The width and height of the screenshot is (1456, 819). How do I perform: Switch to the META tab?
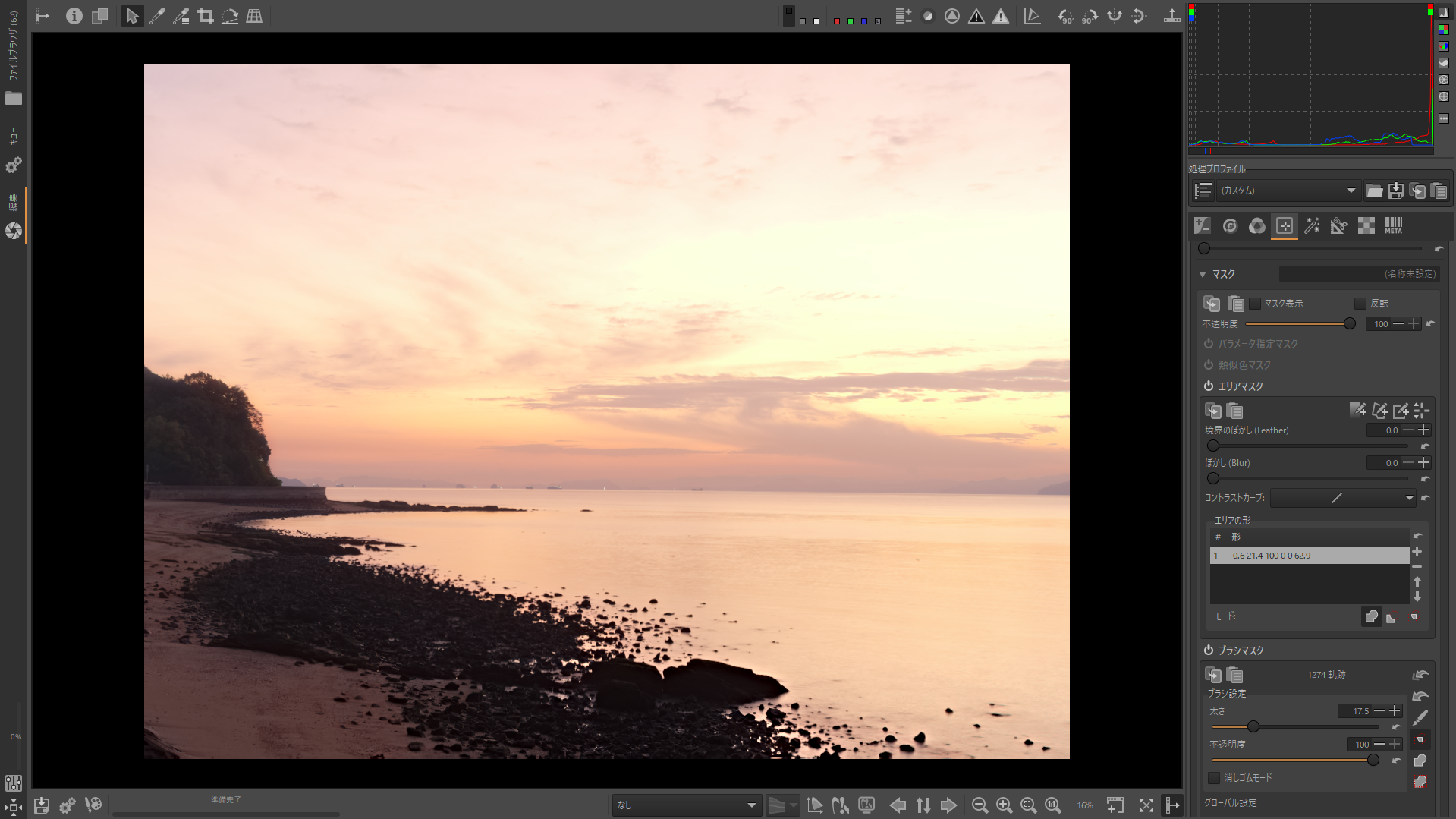[x=1393, y=225]
